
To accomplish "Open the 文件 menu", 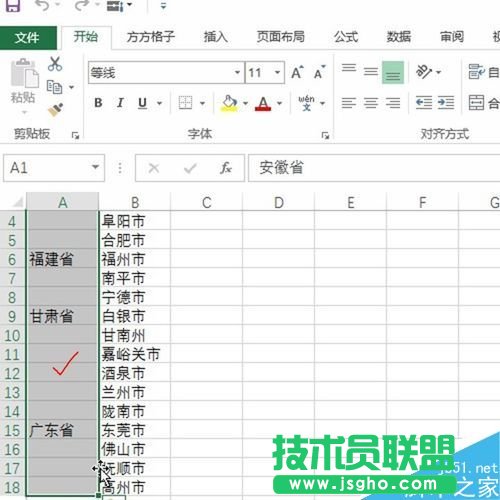I will click(x=28, y=37).
